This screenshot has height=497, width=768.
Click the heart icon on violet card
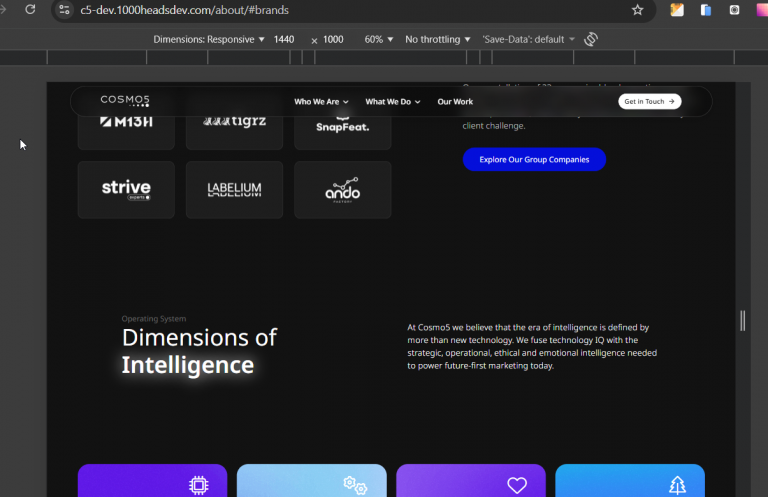click(x=517, y=485)
